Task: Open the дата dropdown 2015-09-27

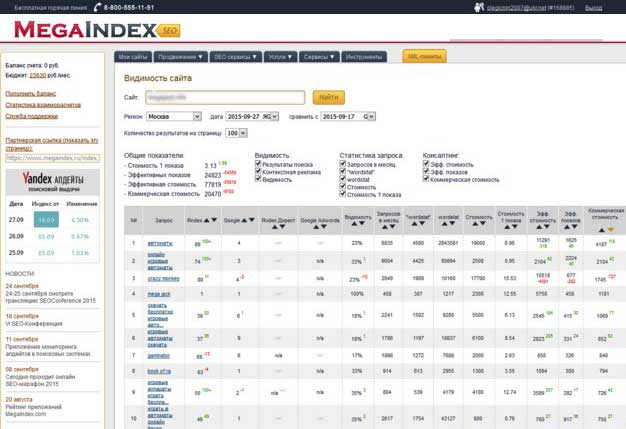Action: (252, 117)
